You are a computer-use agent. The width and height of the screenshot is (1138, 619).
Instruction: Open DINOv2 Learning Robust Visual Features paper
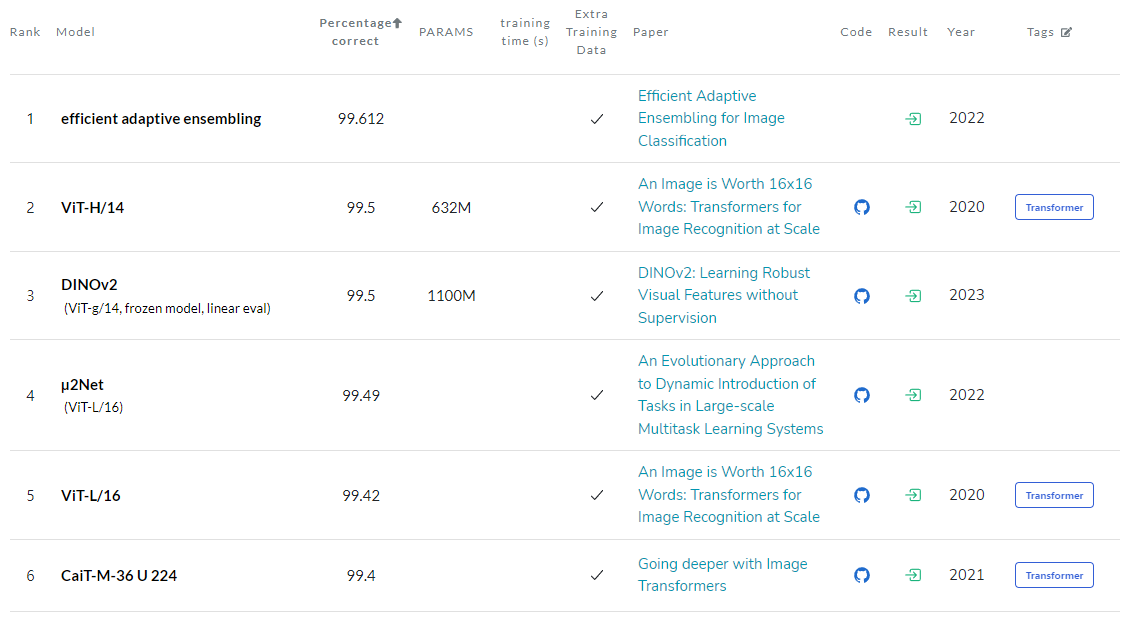point(724,295)
